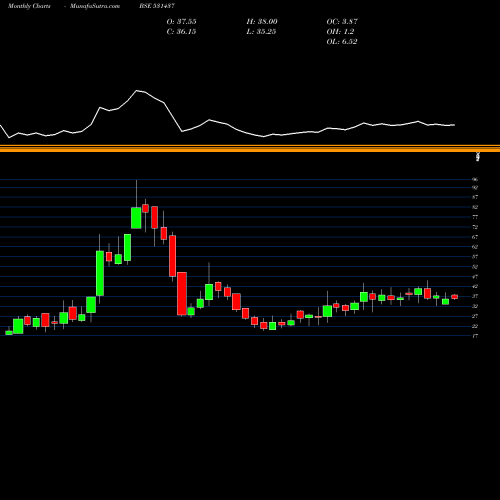This screenshot has height=500, width=500.
Task: Select the tall green candle rising from 37 to 59
Action: click(x=100, y=273)
